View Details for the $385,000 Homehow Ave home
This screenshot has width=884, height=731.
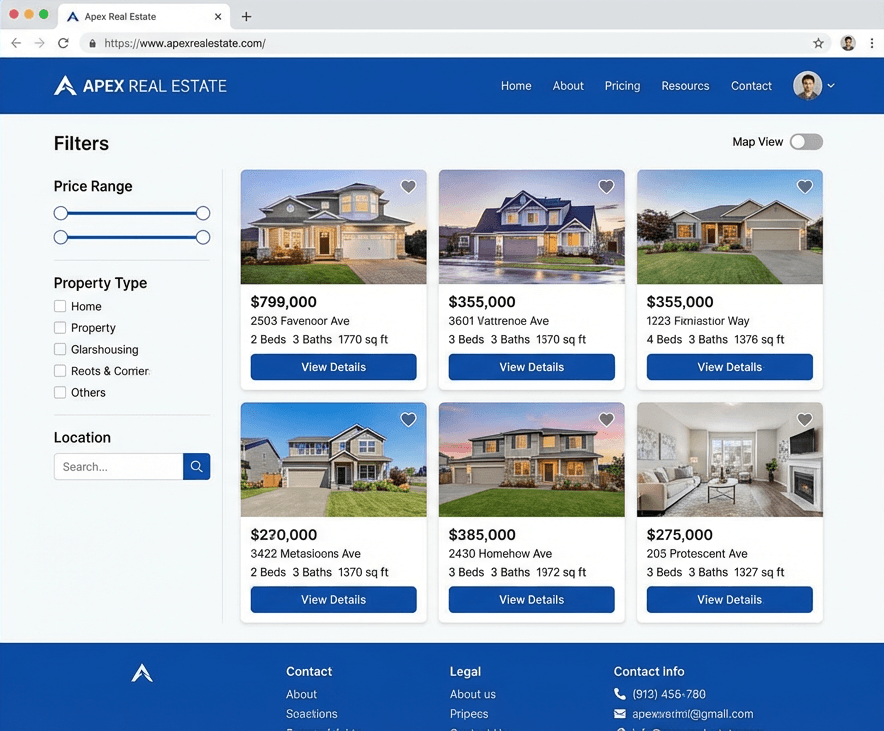(531, 600)
